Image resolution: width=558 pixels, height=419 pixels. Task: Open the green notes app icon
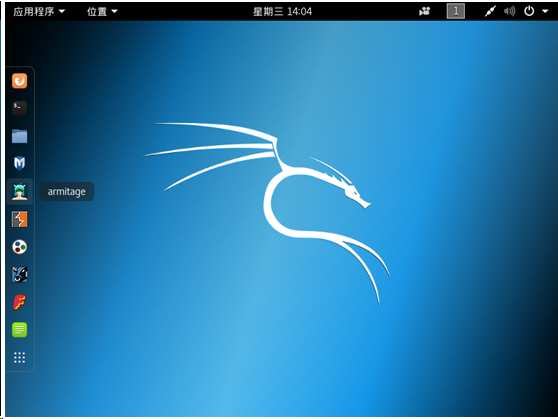(x=20, y=330)
